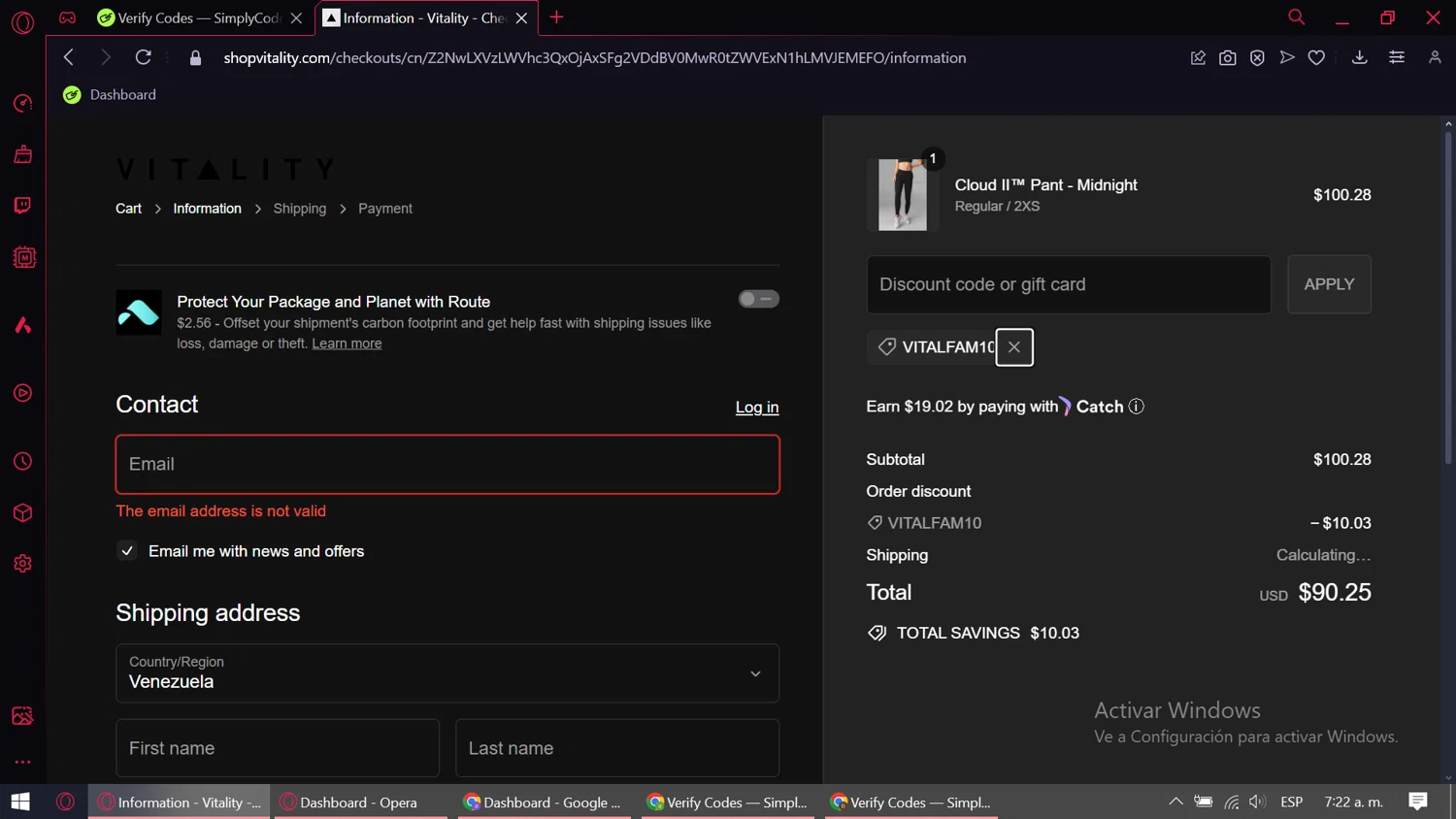Select the Payment breadcrumb step
Screen dimensions: 1456x819
385,209
